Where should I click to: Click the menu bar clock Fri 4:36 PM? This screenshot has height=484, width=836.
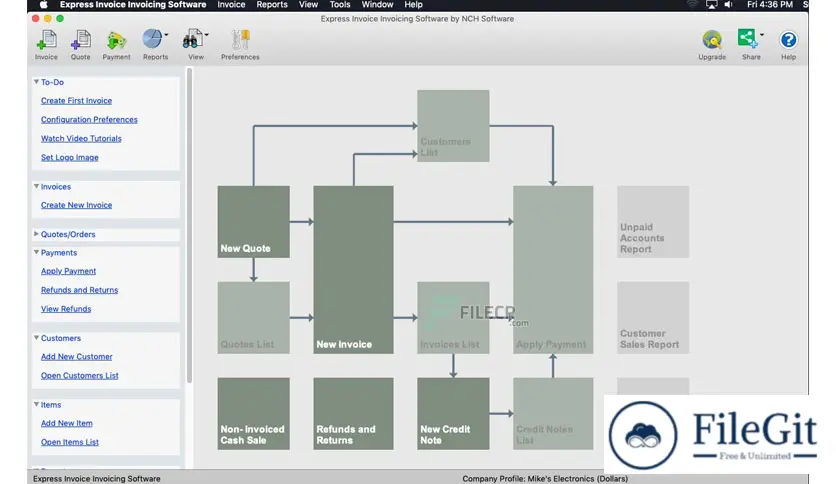[x=770, y=5]
